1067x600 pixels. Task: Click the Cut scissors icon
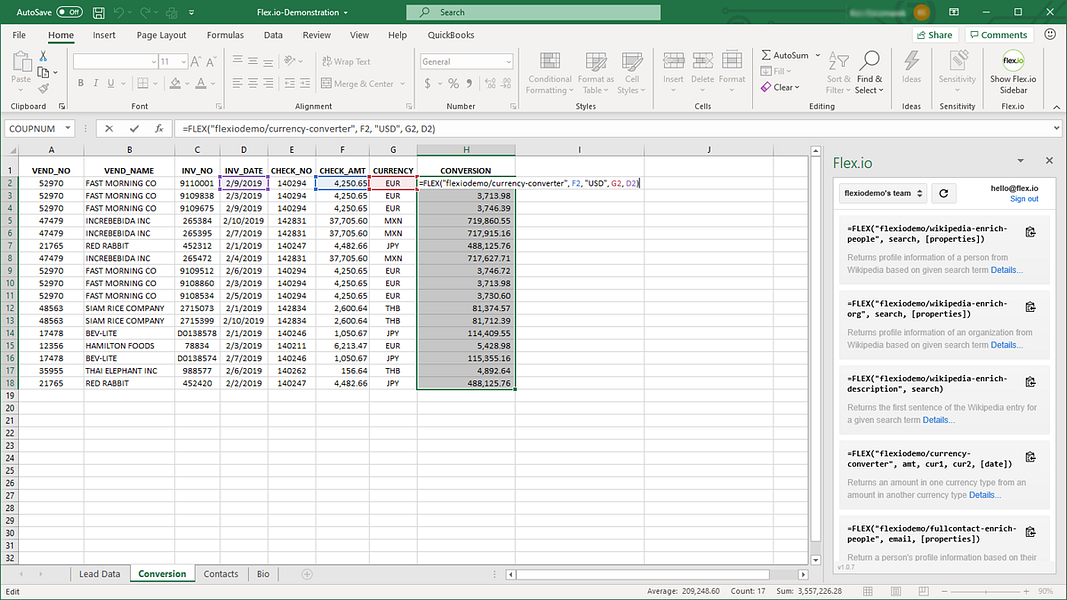tap(44, 56)
